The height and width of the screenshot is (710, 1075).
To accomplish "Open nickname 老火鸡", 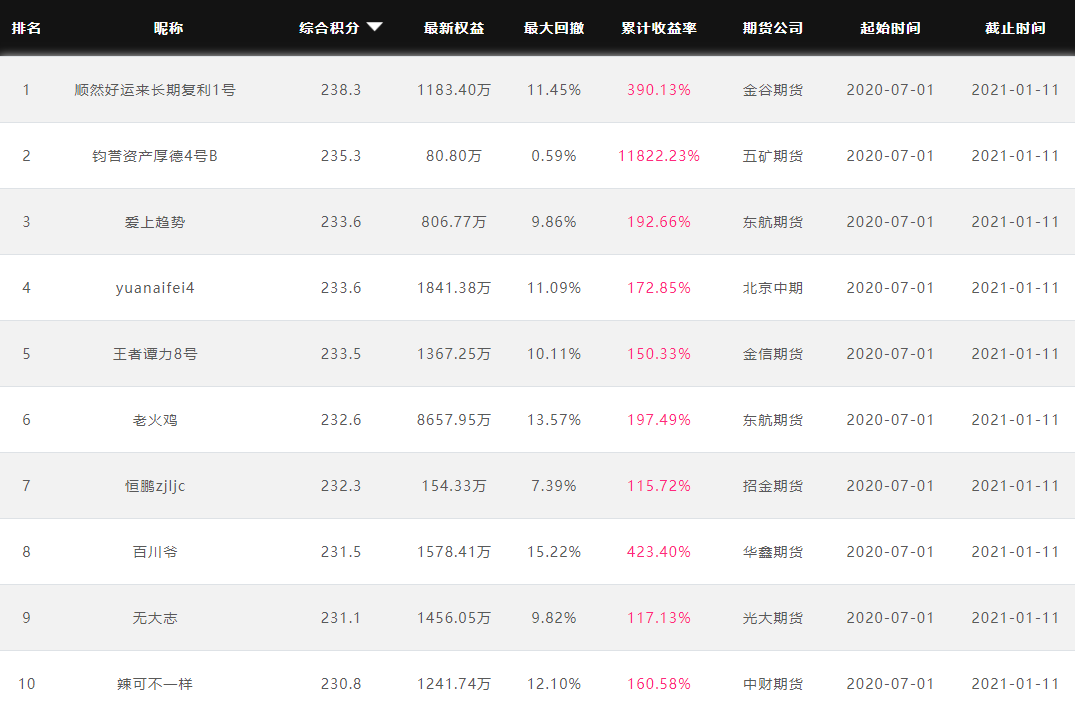I will [x=155, y=420].
